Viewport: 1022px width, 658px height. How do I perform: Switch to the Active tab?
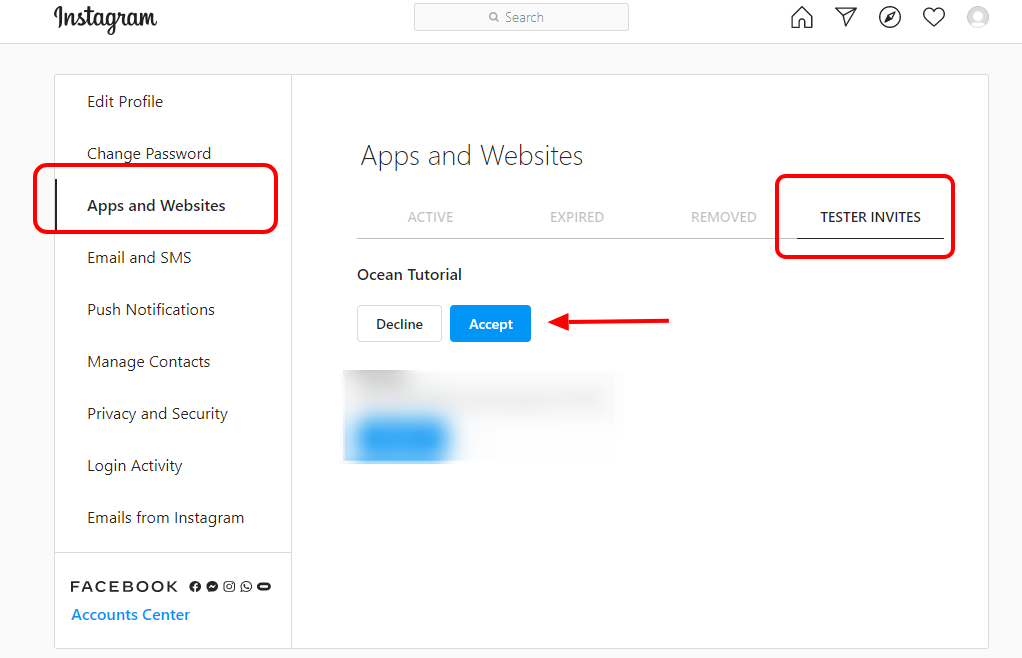click(430, 217)
